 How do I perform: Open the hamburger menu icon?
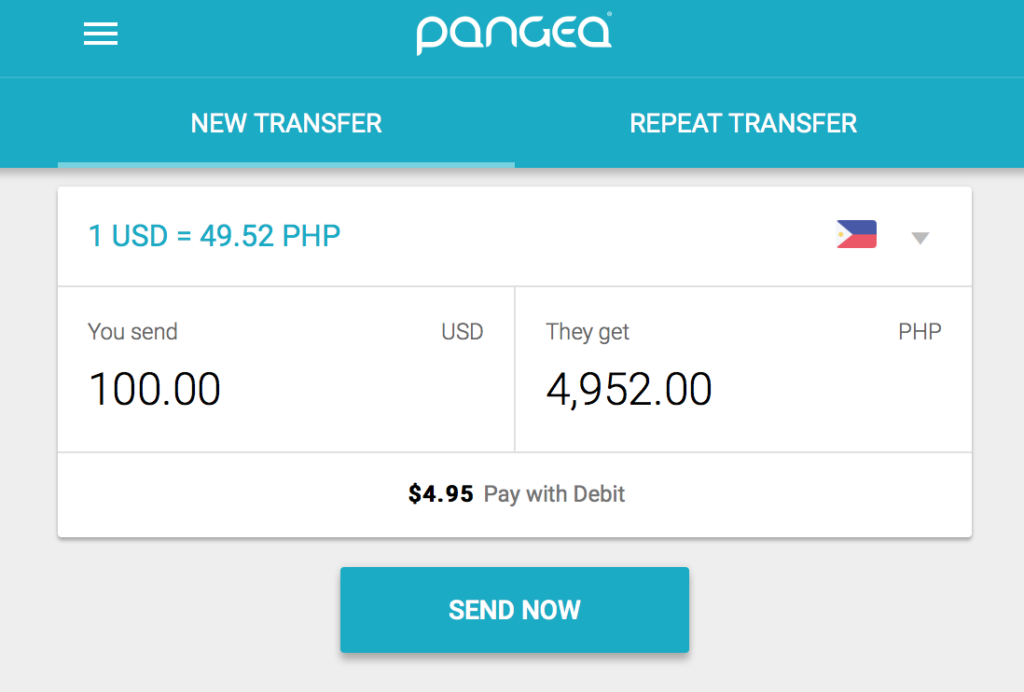pyautogui.click(x=101, y=34)
